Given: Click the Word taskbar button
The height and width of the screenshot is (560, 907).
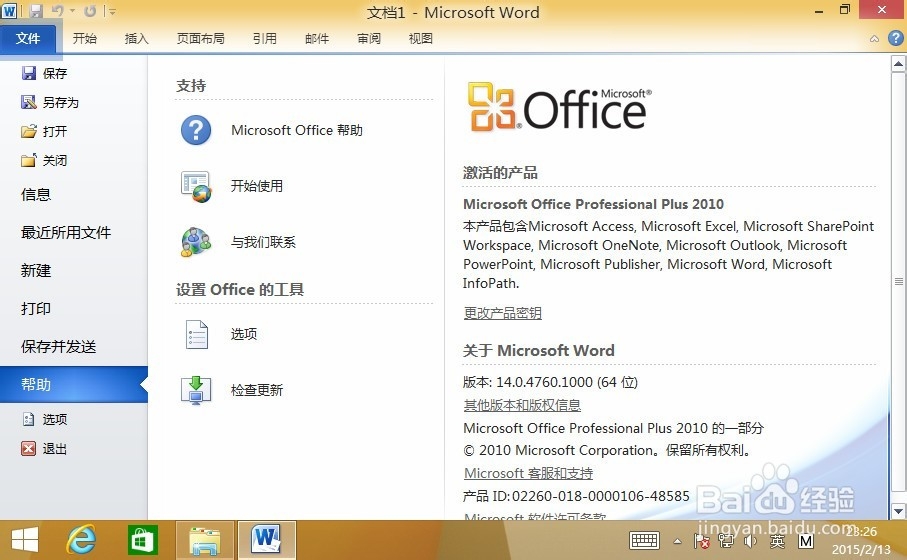Looking at the screenshot, I should pos(266,540).
